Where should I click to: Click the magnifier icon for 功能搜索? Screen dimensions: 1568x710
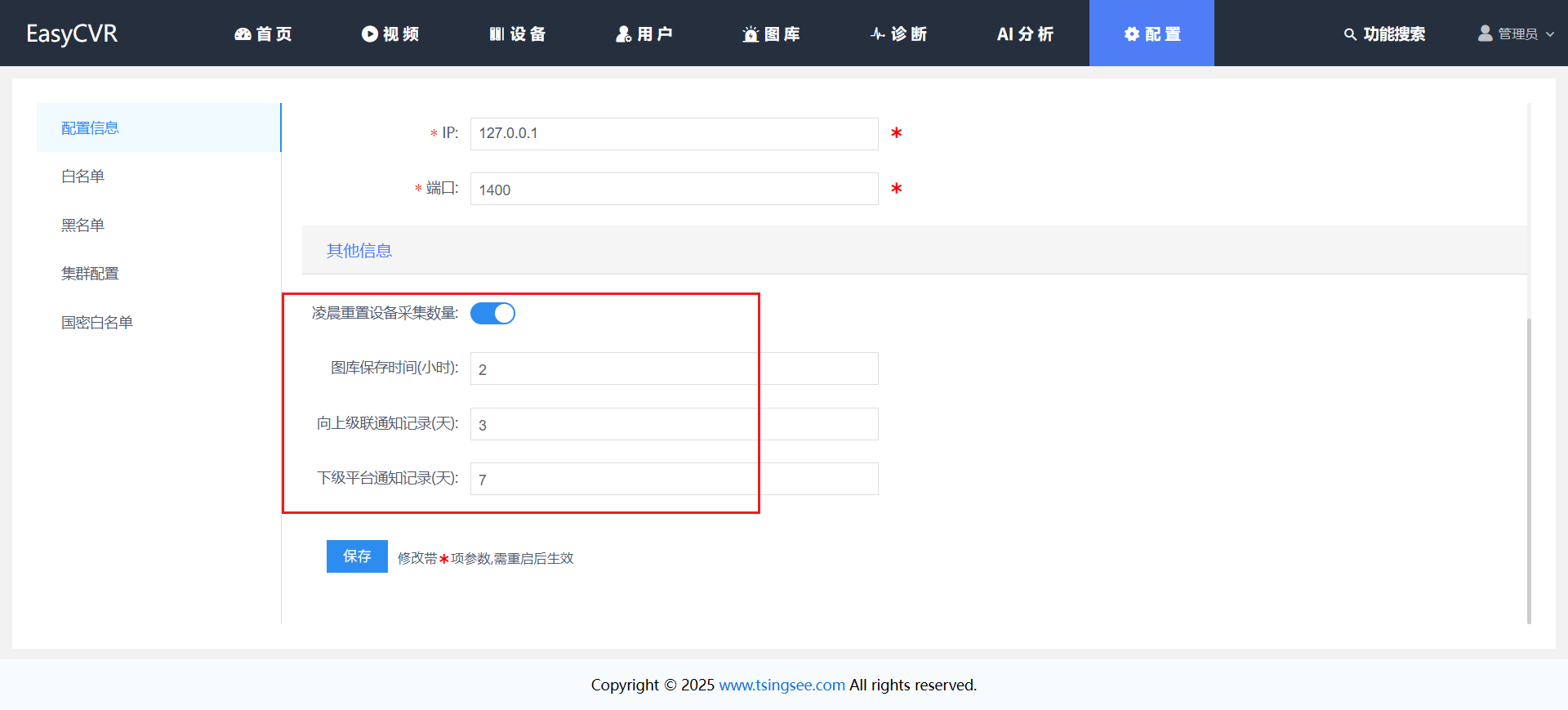click(1350, 34)
